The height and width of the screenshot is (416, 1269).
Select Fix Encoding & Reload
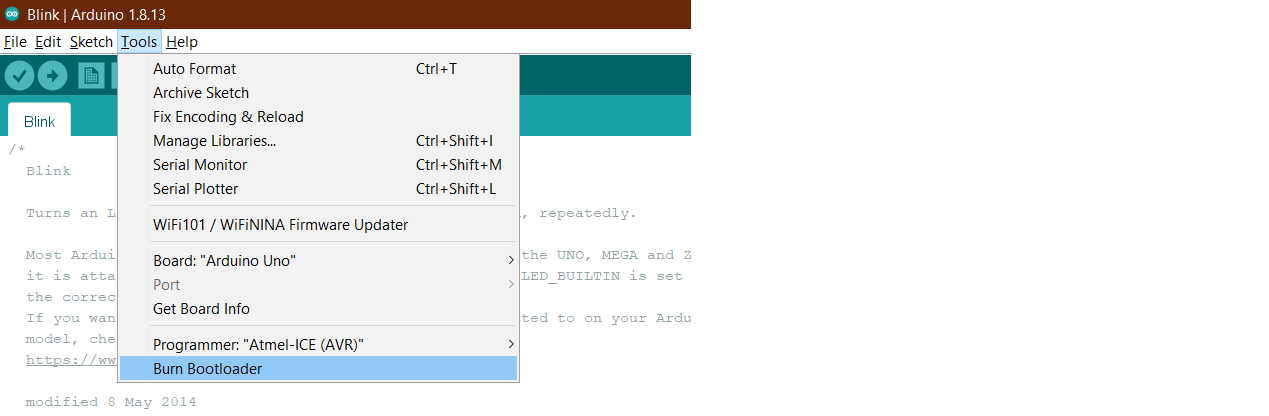click(318, 117)
